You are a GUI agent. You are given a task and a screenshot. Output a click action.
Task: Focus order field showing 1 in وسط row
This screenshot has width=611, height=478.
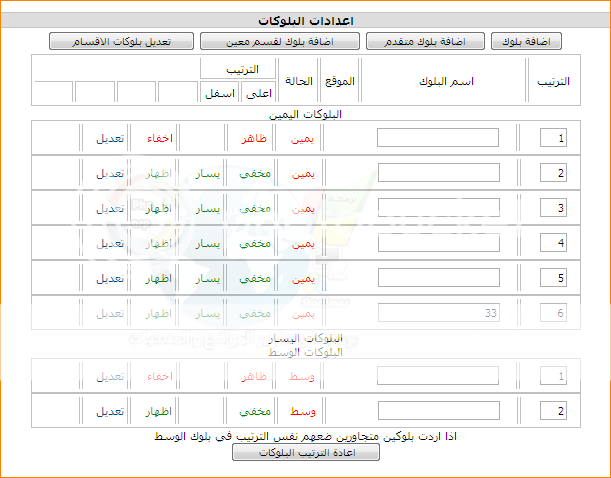tap(553, 376)
